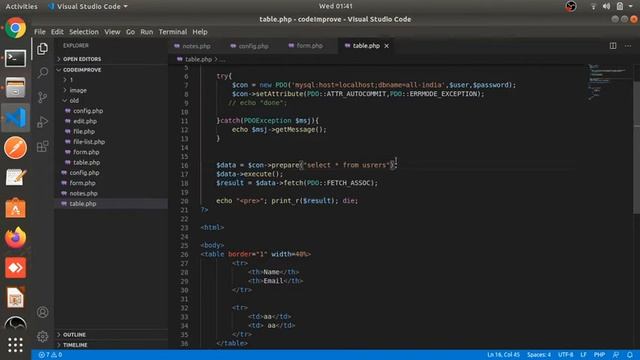Image resolution: width=640 pixels, height=360 pixels.
Task: Open Ubuntu Software from the dock
Action: [x=16, y=208]
